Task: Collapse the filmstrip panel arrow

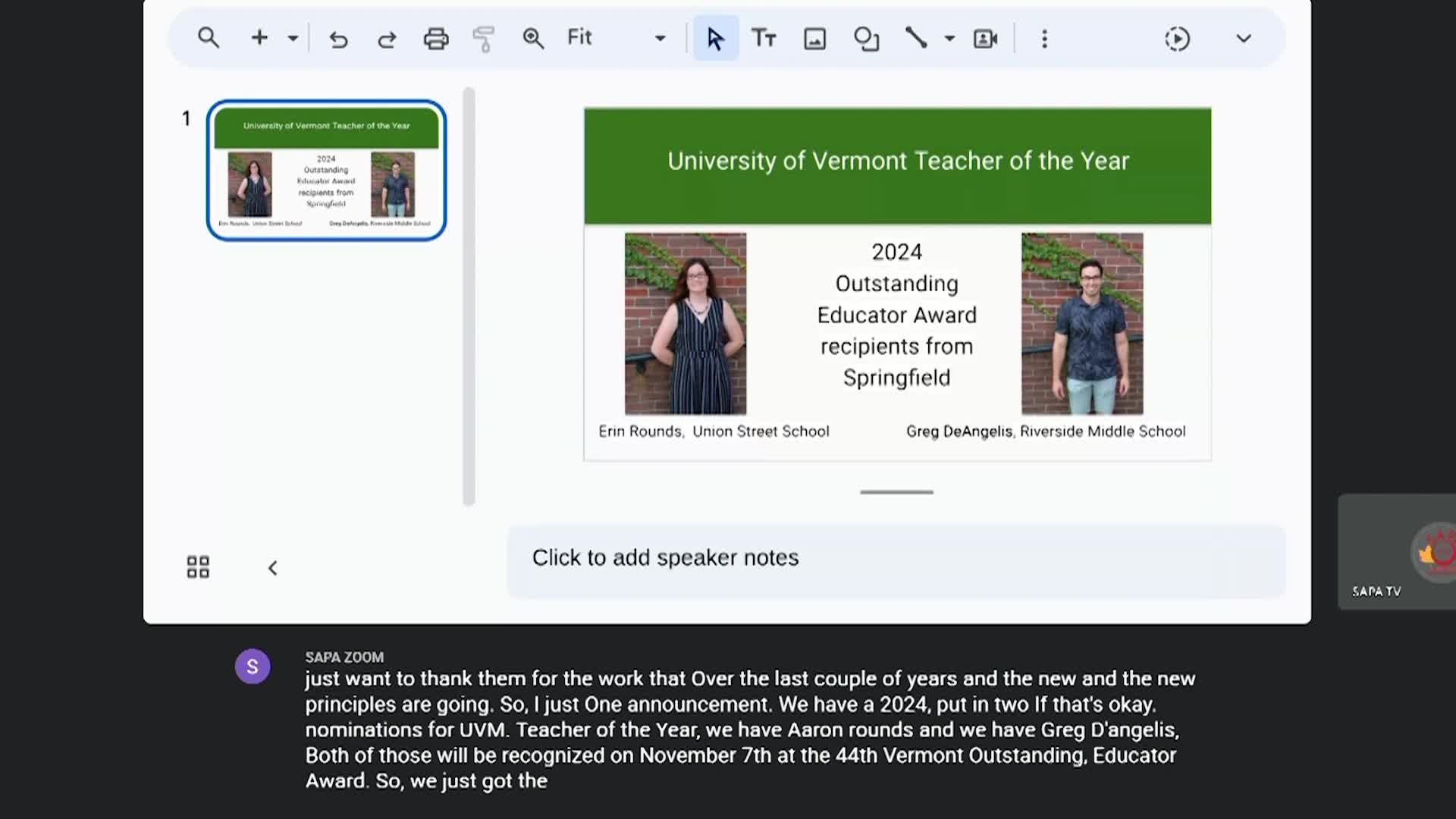Action: [x=273, y=568]
